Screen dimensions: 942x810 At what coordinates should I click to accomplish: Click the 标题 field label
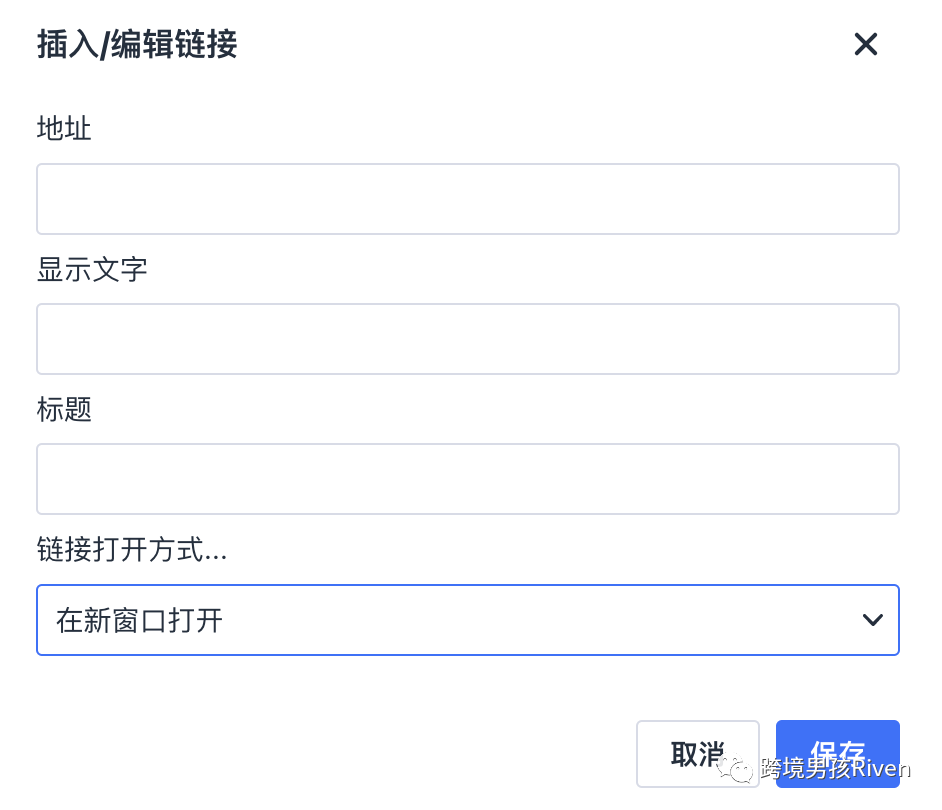[x=64, y=408]
